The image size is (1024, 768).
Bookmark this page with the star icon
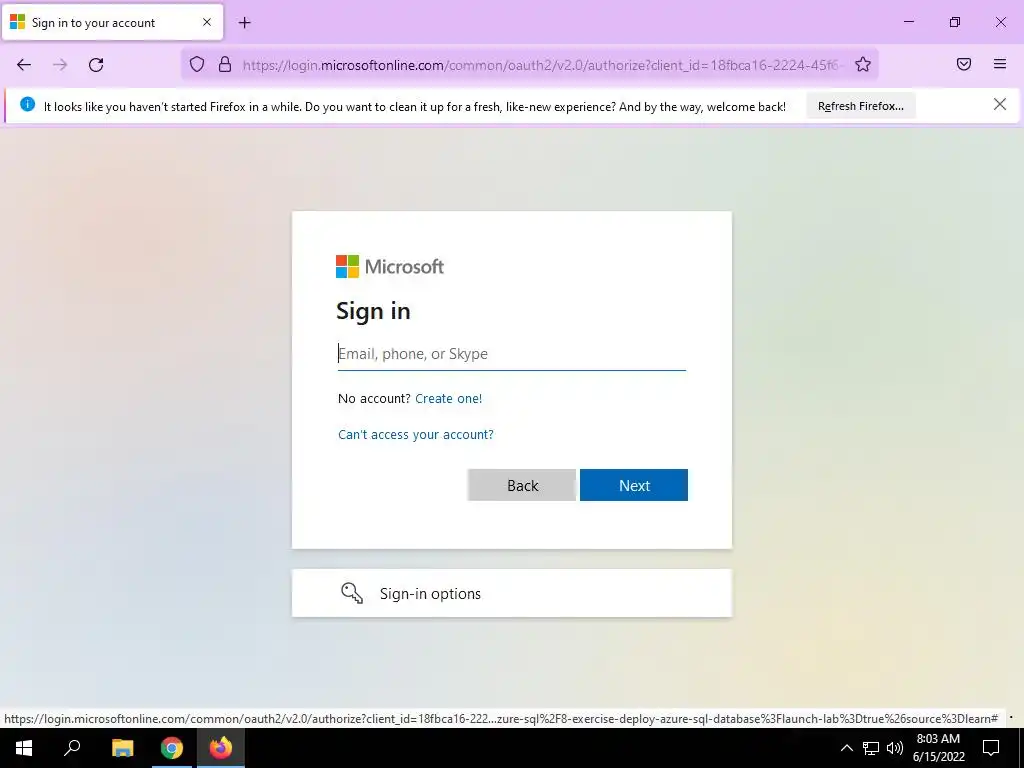(x=863, y=64)
